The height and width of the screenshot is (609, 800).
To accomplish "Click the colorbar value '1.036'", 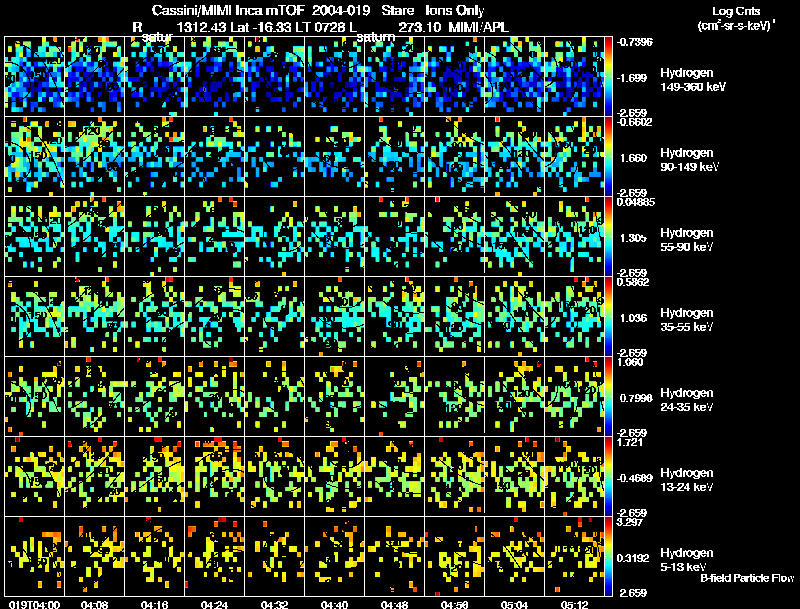I will tap(632, 318).
